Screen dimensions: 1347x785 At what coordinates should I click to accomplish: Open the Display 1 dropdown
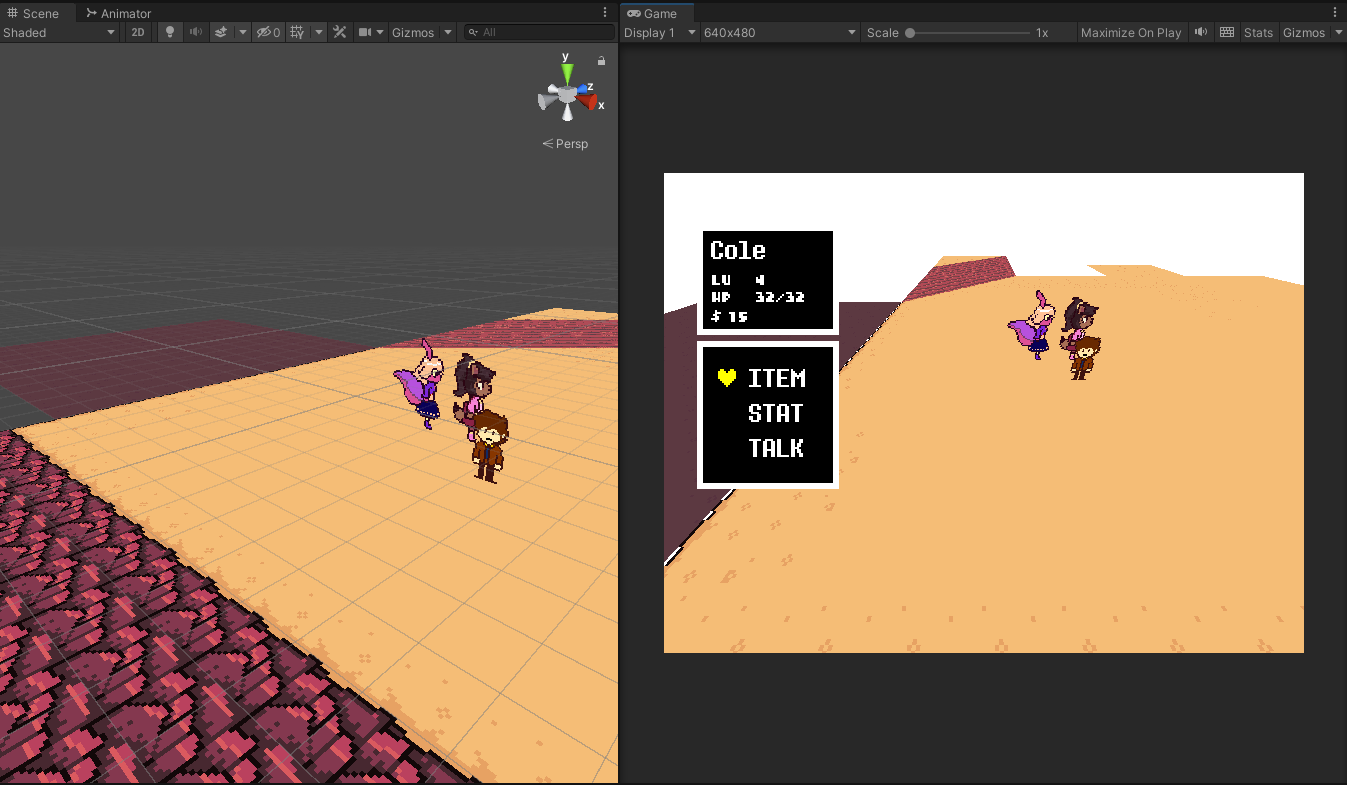[x=660, y=32]
